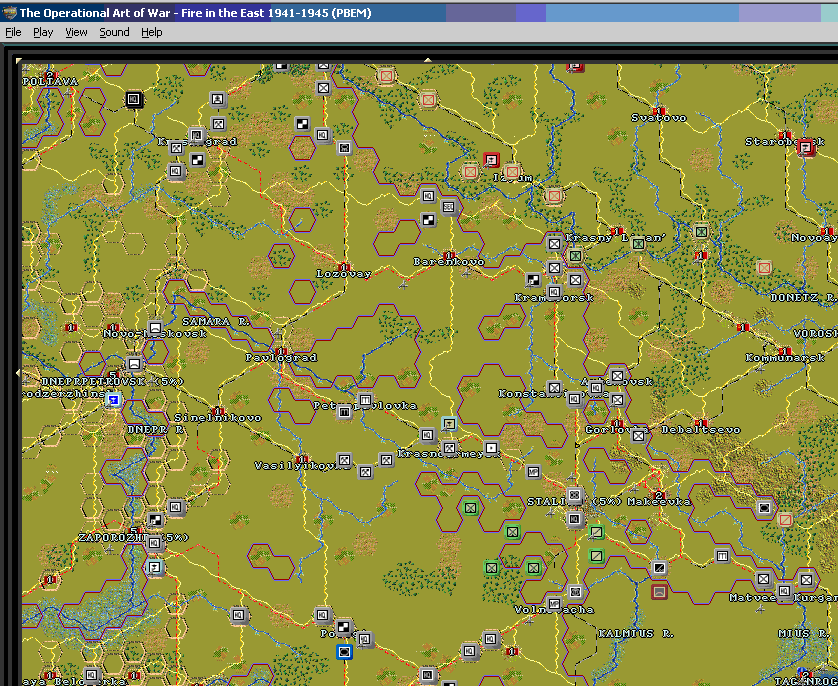The height and width of the screenshot is (687, 838).
Task: Open the Play menu
Action: click(x=43, y=33)
